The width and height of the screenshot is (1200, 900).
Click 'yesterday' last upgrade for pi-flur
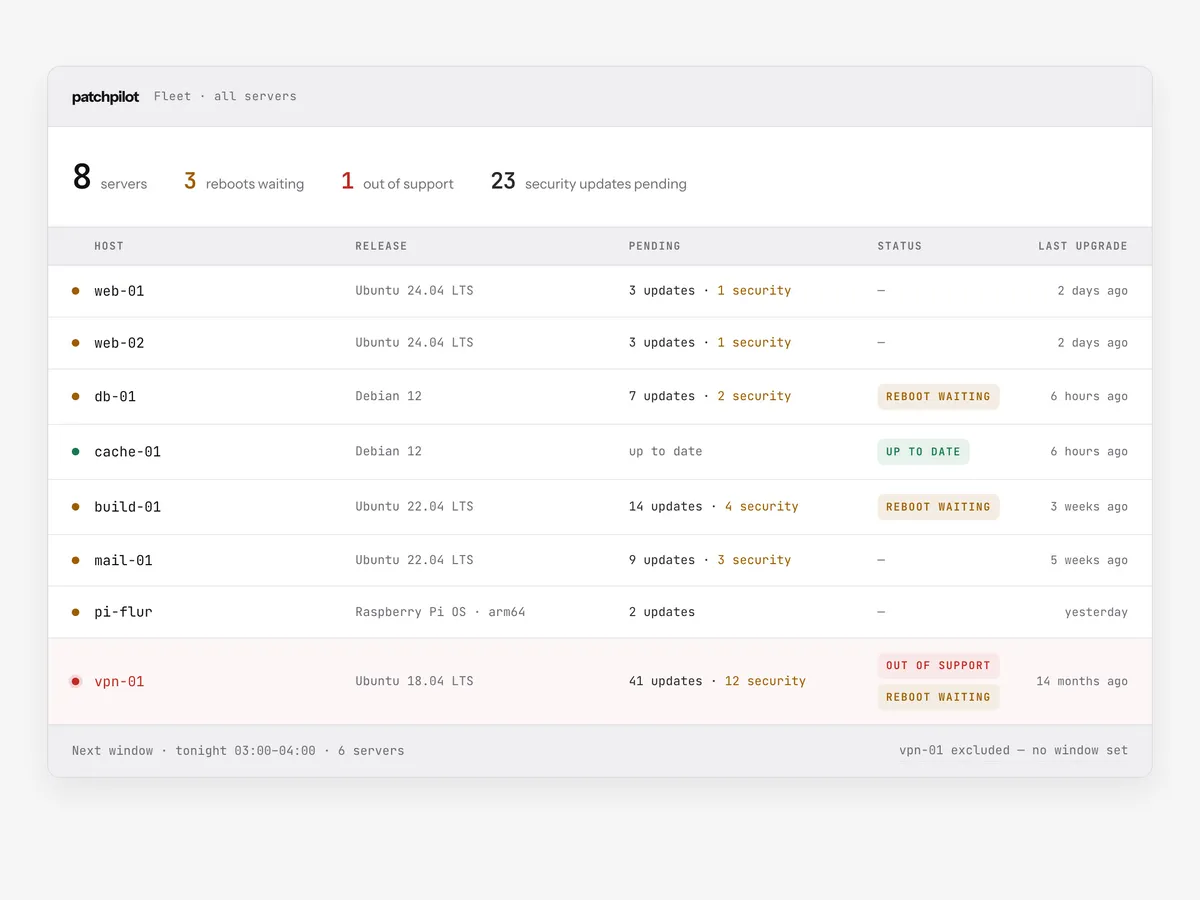1096,612
